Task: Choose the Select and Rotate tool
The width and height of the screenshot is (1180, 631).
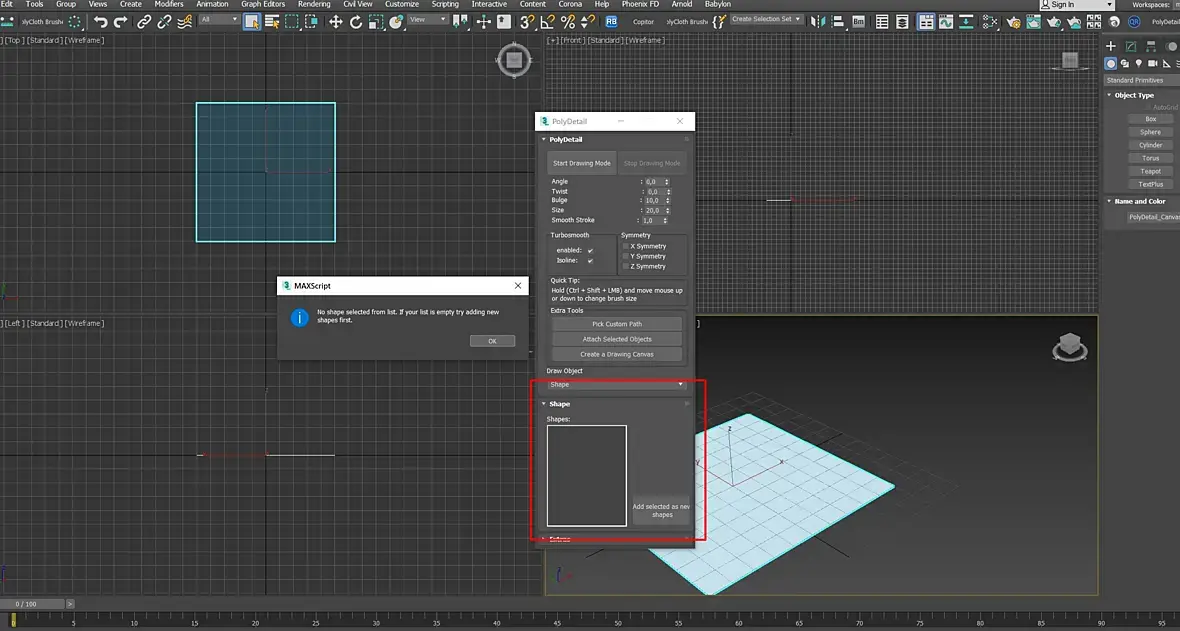Action: click(x=355, y=21)
